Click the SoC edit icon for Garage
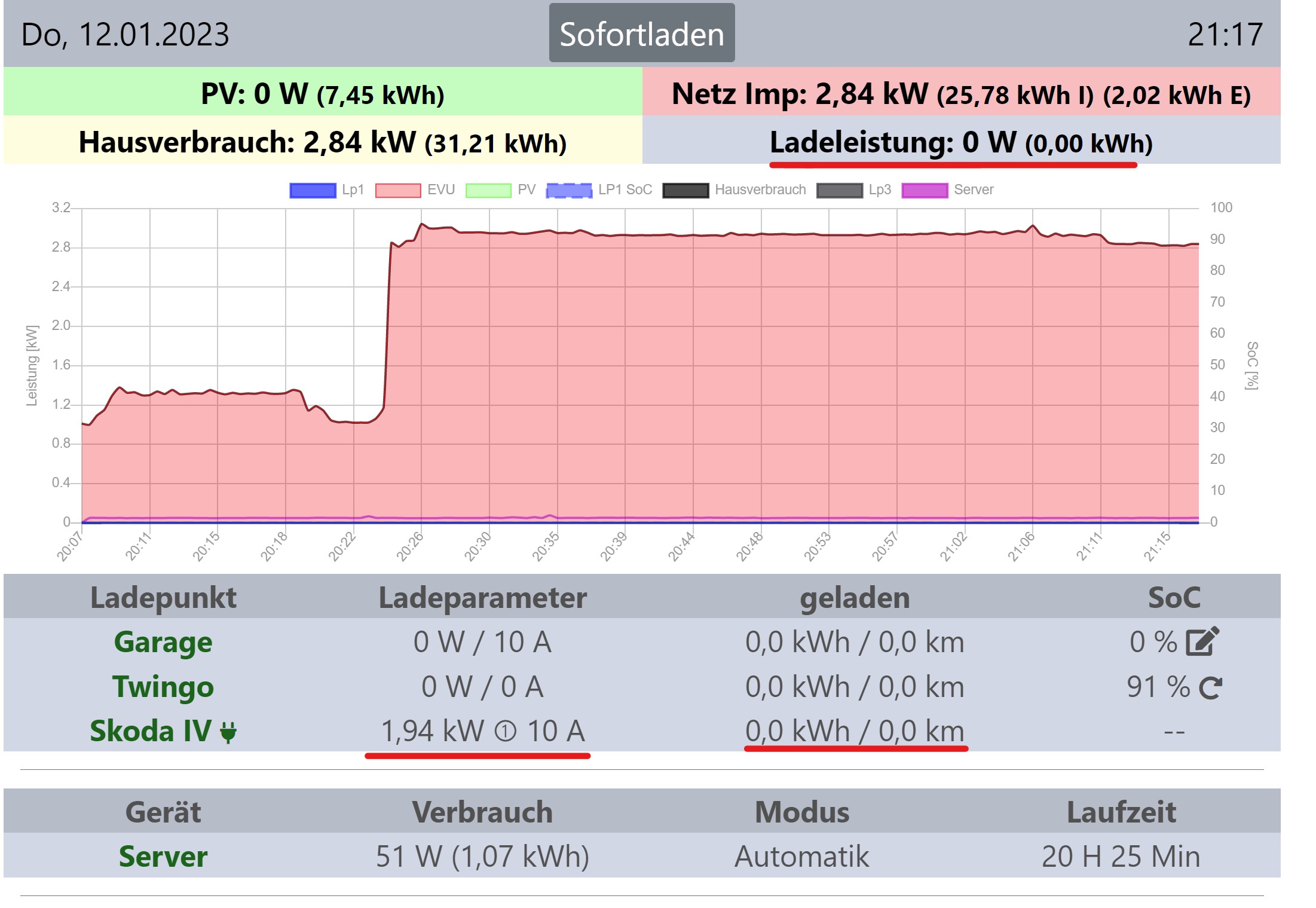1316x908 pixels. [1202, 641]
